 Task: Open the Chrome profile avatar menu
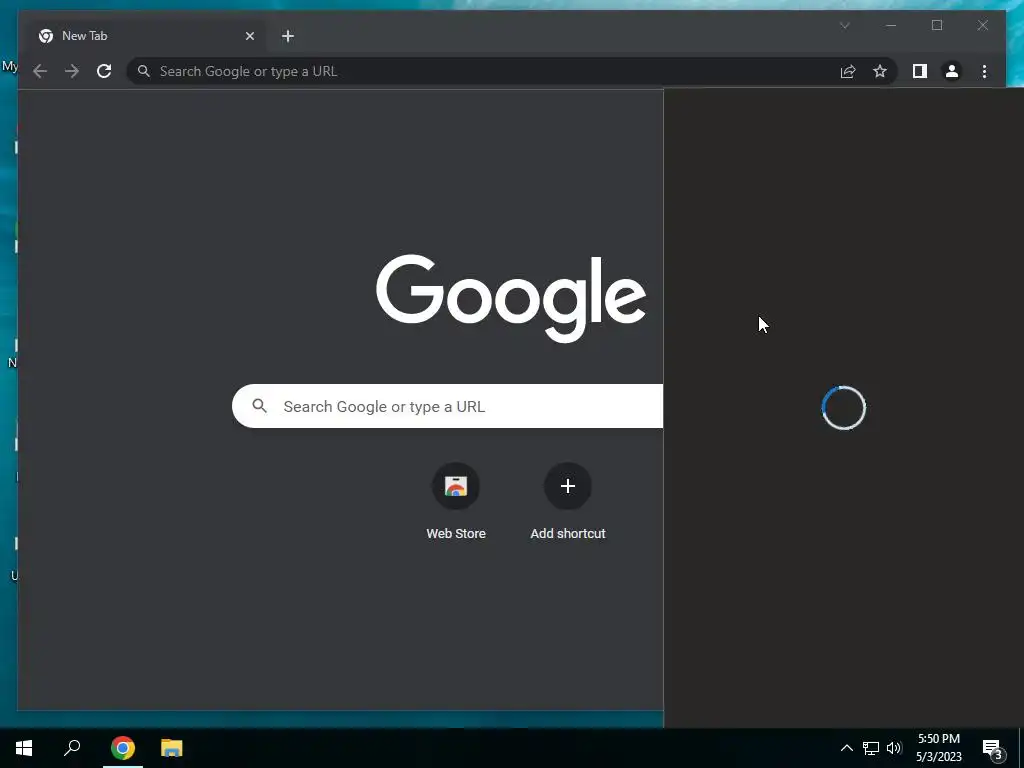click(952, 71)
